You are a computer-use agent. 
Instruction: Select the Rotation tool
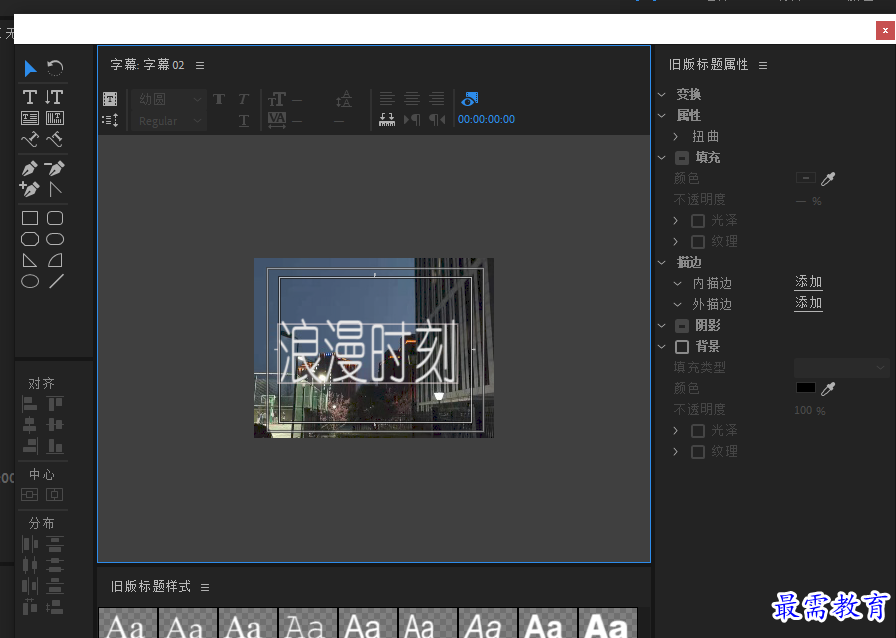tap(55, 69)
